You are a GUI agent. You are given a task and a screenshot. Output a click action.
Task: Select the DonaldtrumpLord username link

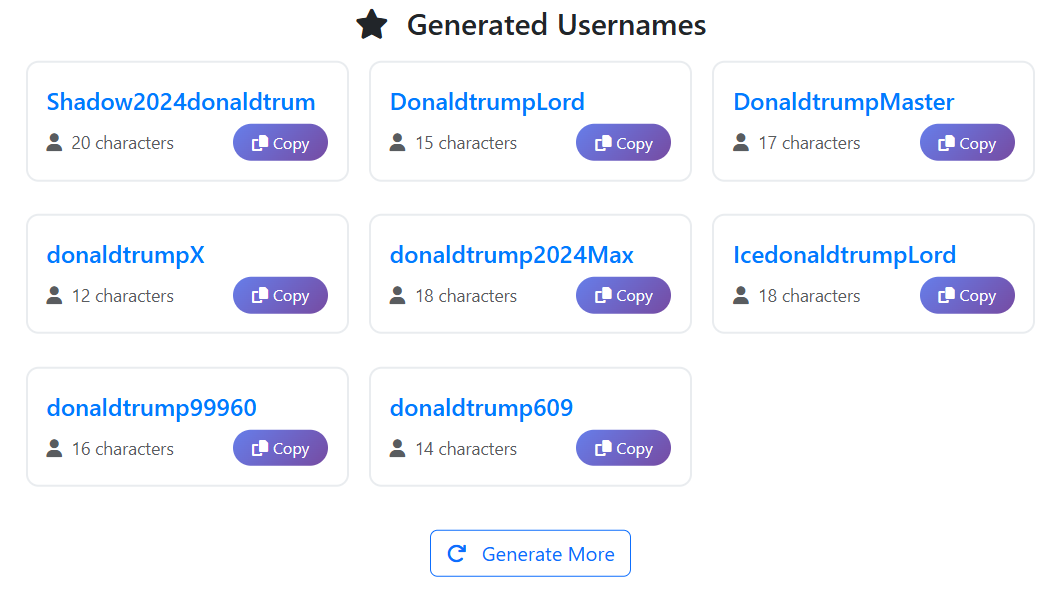[x=487, y=101]
